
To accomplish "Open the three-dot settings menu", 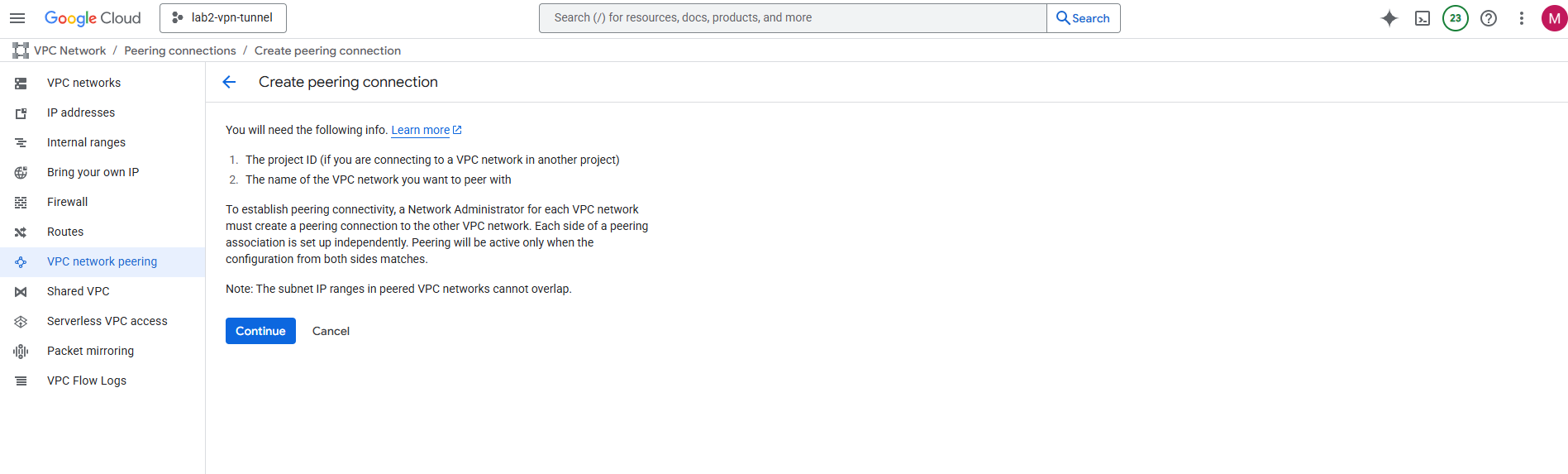I will 1522,18.
